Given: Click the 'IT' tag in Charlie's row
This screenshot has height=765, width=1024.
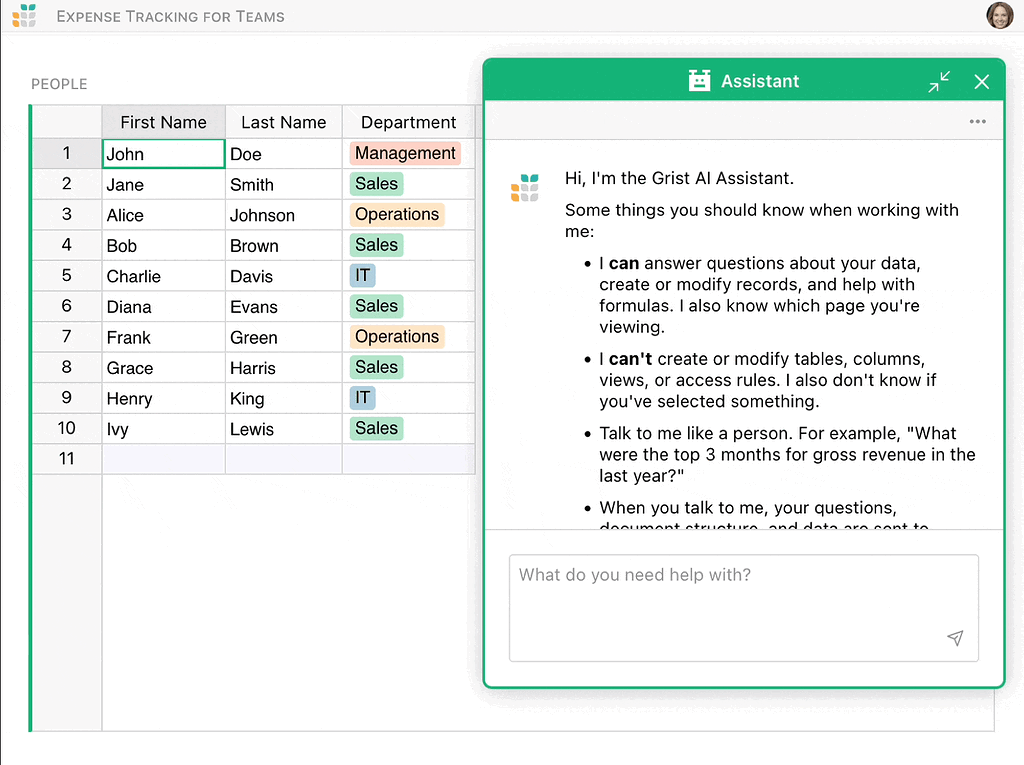Looking at the screenshot, I should [362, 275].
